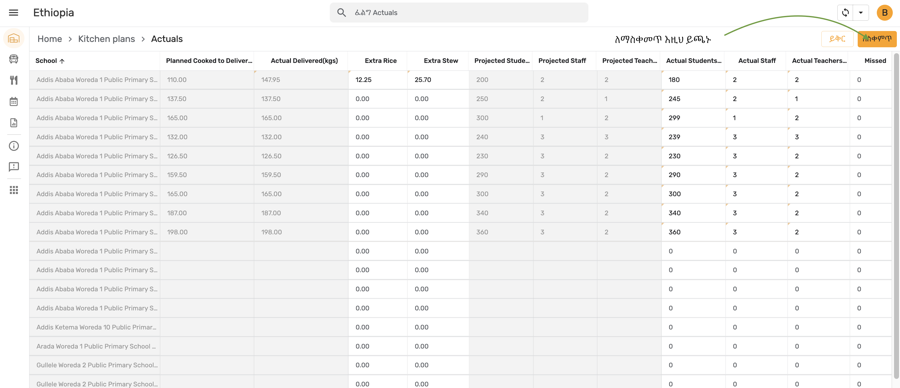Click the outlined Amharic cancel button
Screen dimensions: 900x388
837,39
